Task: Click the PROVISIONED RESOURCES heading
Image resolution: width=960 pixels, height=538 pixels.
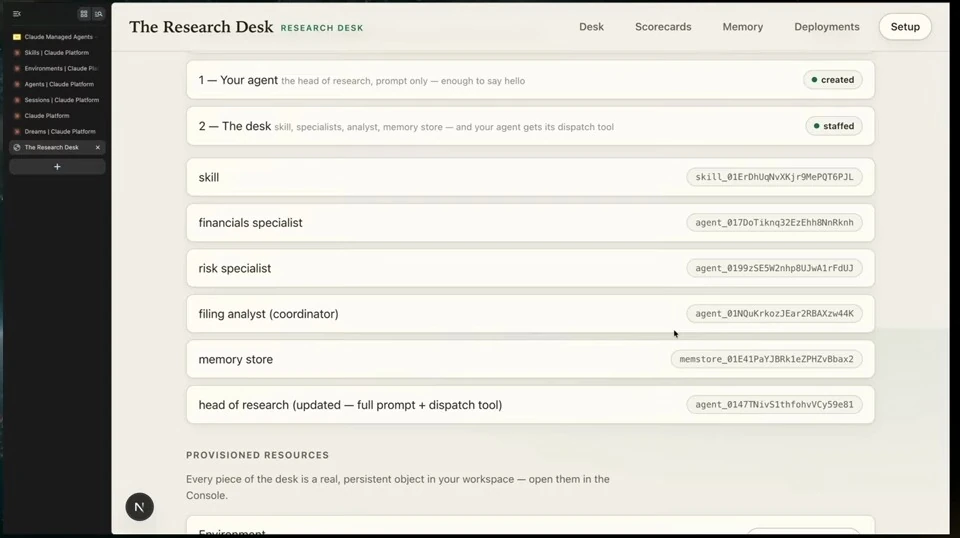Action: point(258,455)
